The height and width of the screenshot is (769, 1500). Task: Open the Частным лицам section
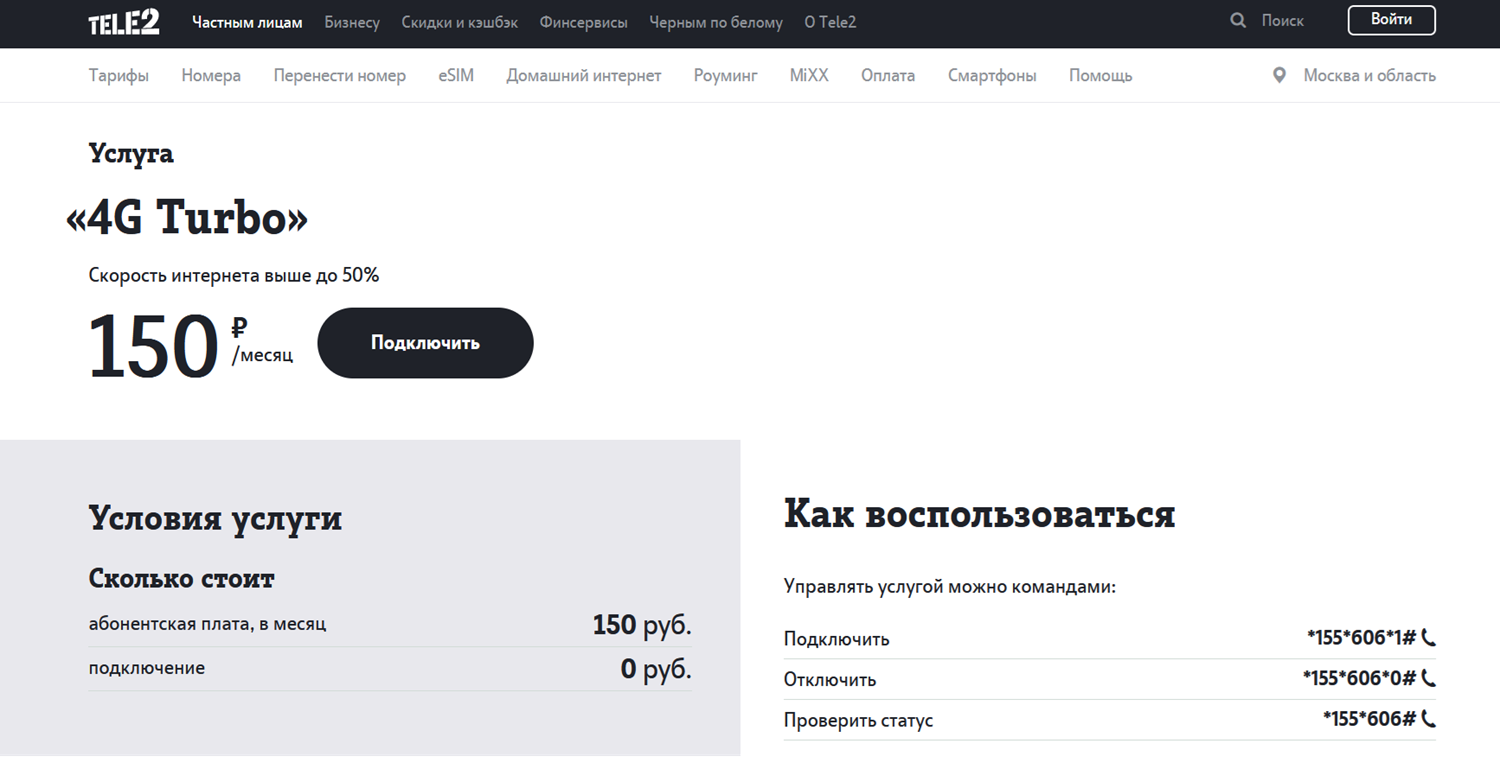(x=247, y=22)
